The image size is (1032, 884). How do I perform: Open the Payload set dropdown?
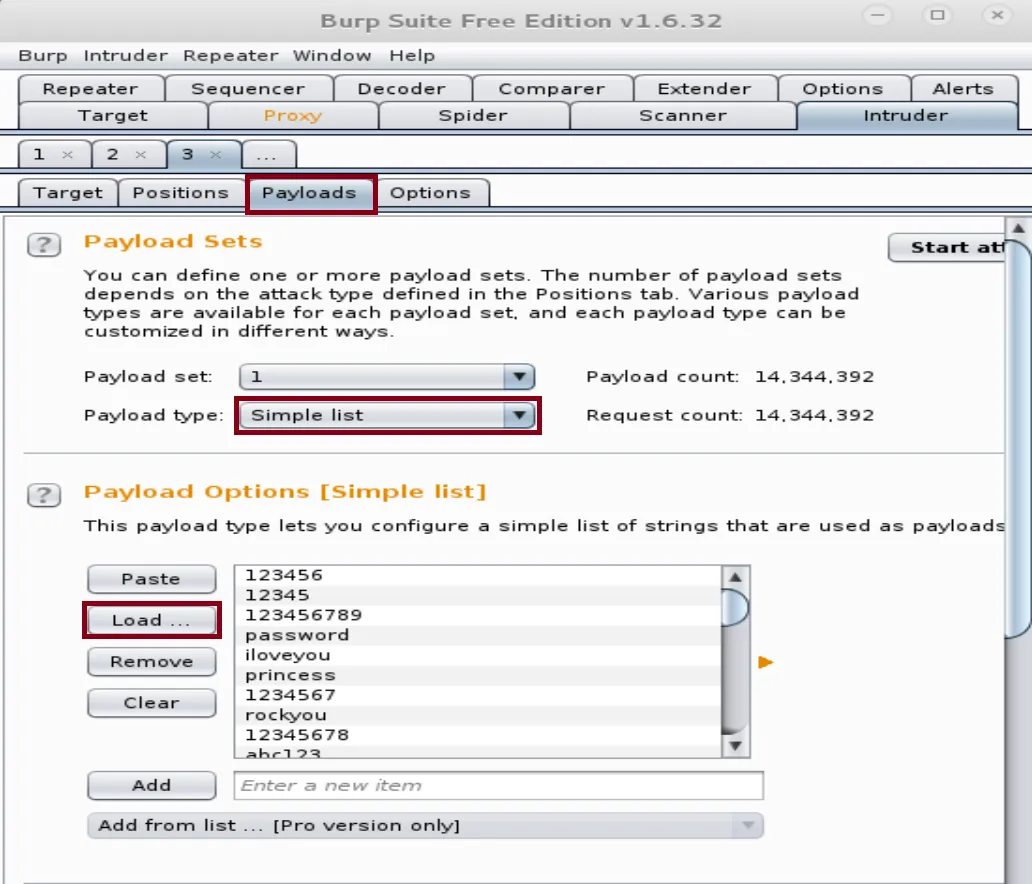387,377
